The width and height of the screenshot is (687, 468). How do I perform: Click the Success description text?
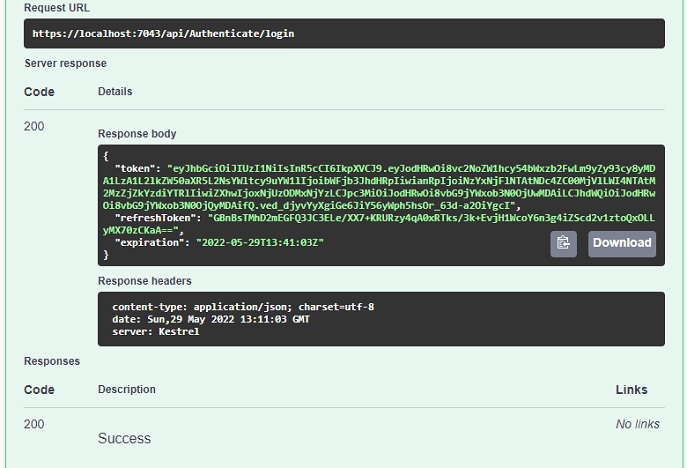pyautogui.click(x=124, y=438)
